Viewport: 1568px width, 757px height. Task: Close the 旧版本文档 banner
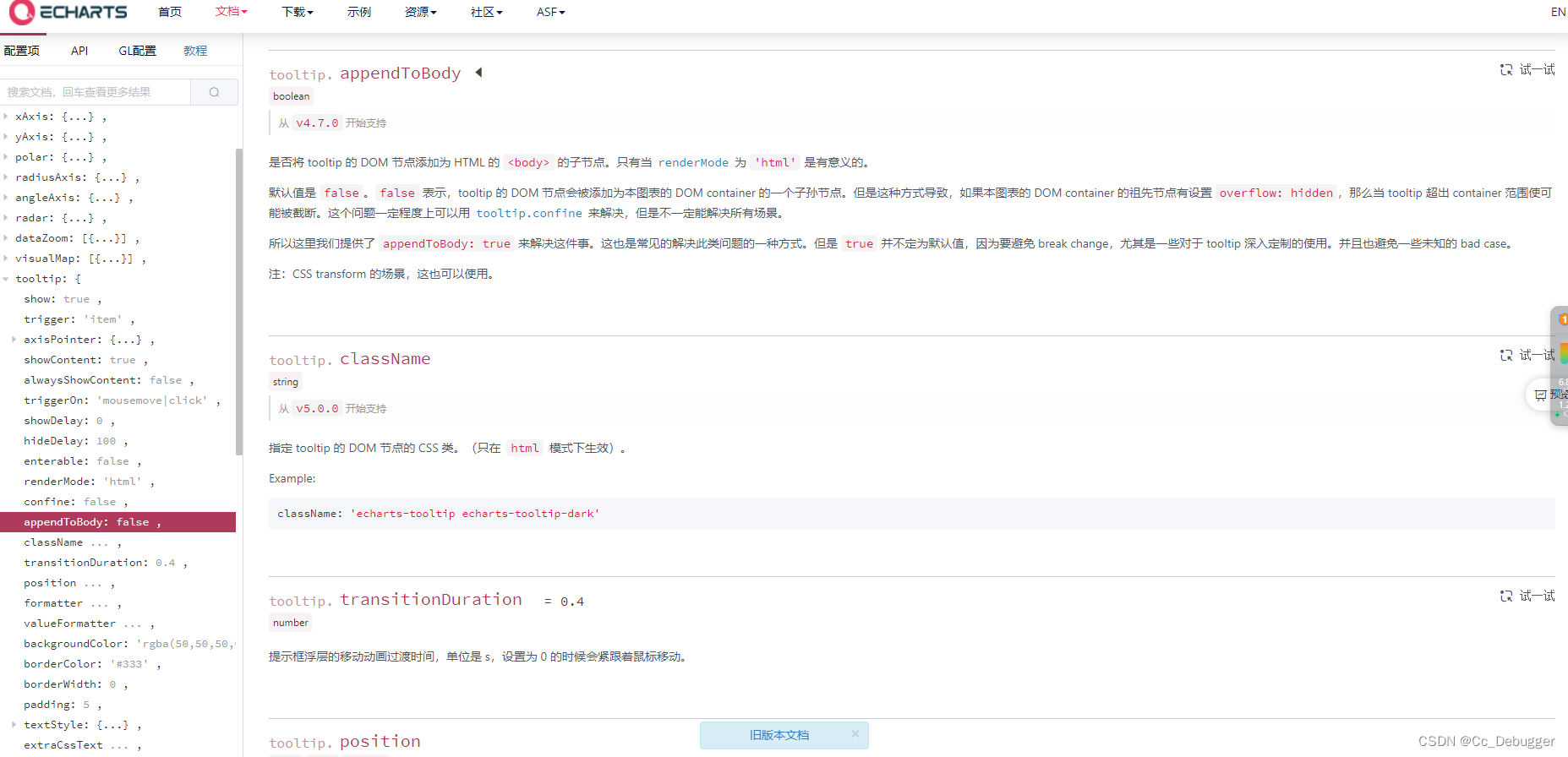pos(855,734)
